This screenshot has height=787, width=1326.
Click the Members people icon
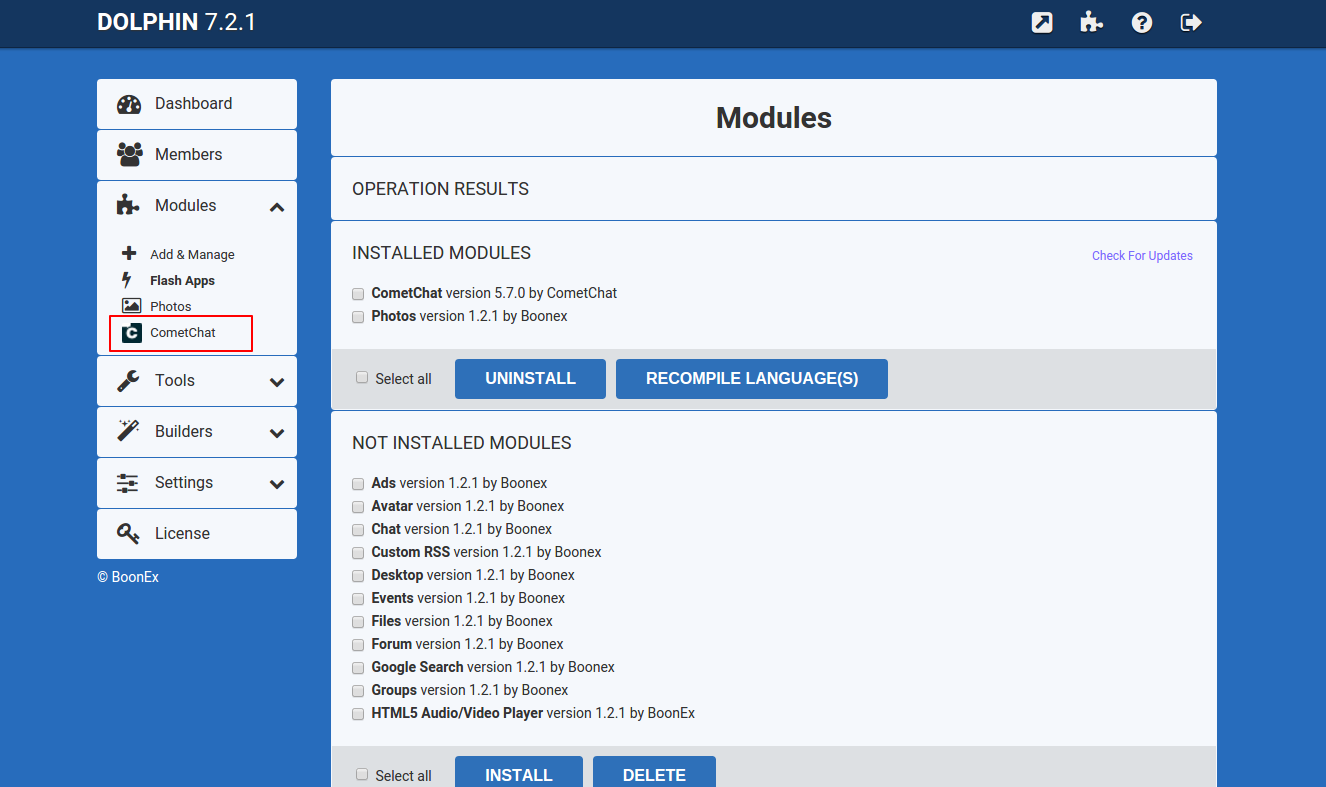(129, 154)
